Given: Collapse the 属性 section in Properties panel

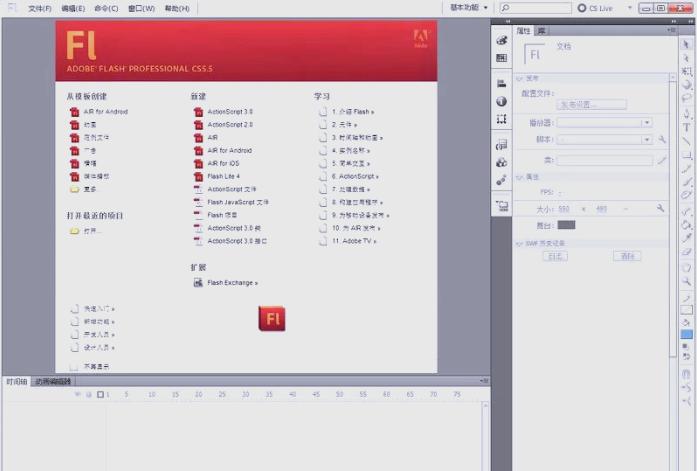Looking at the screenshot, I should [x=519, y=177].
